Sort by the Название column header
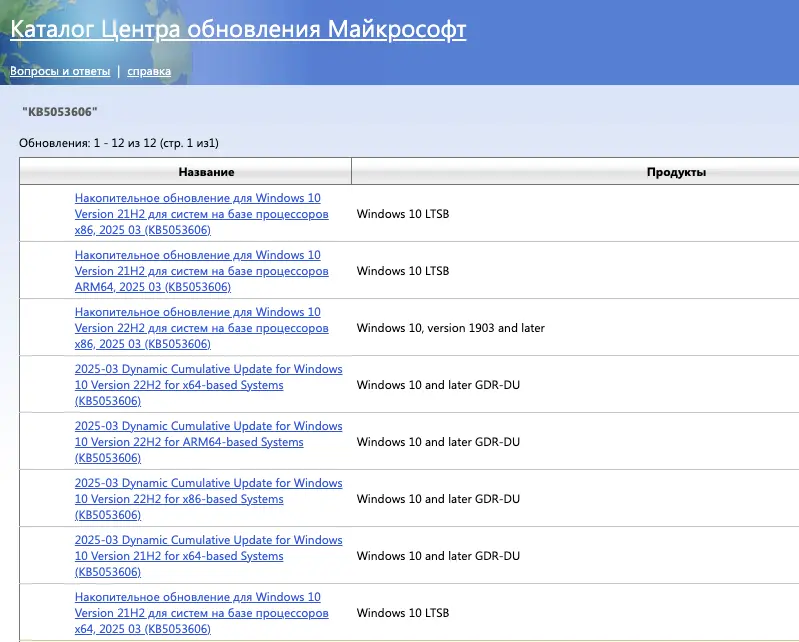This screenshot has width=799, height=642. point(185,172)
